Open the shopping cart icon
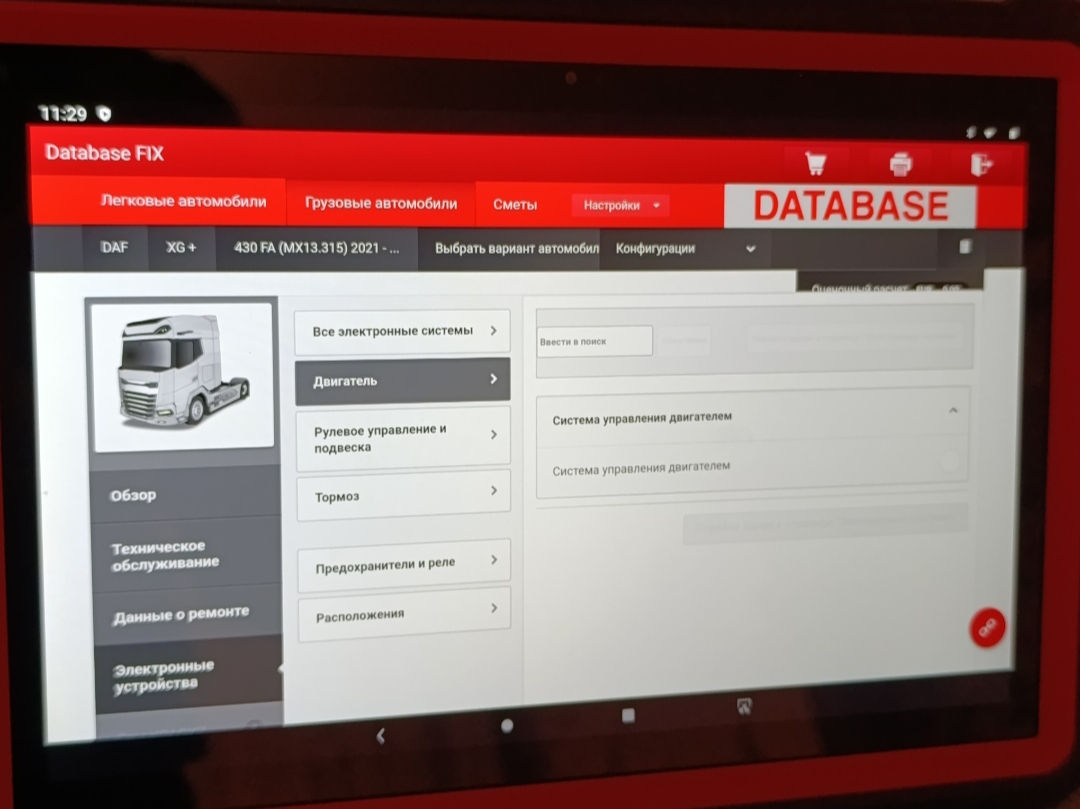 (x=816, y=163)
